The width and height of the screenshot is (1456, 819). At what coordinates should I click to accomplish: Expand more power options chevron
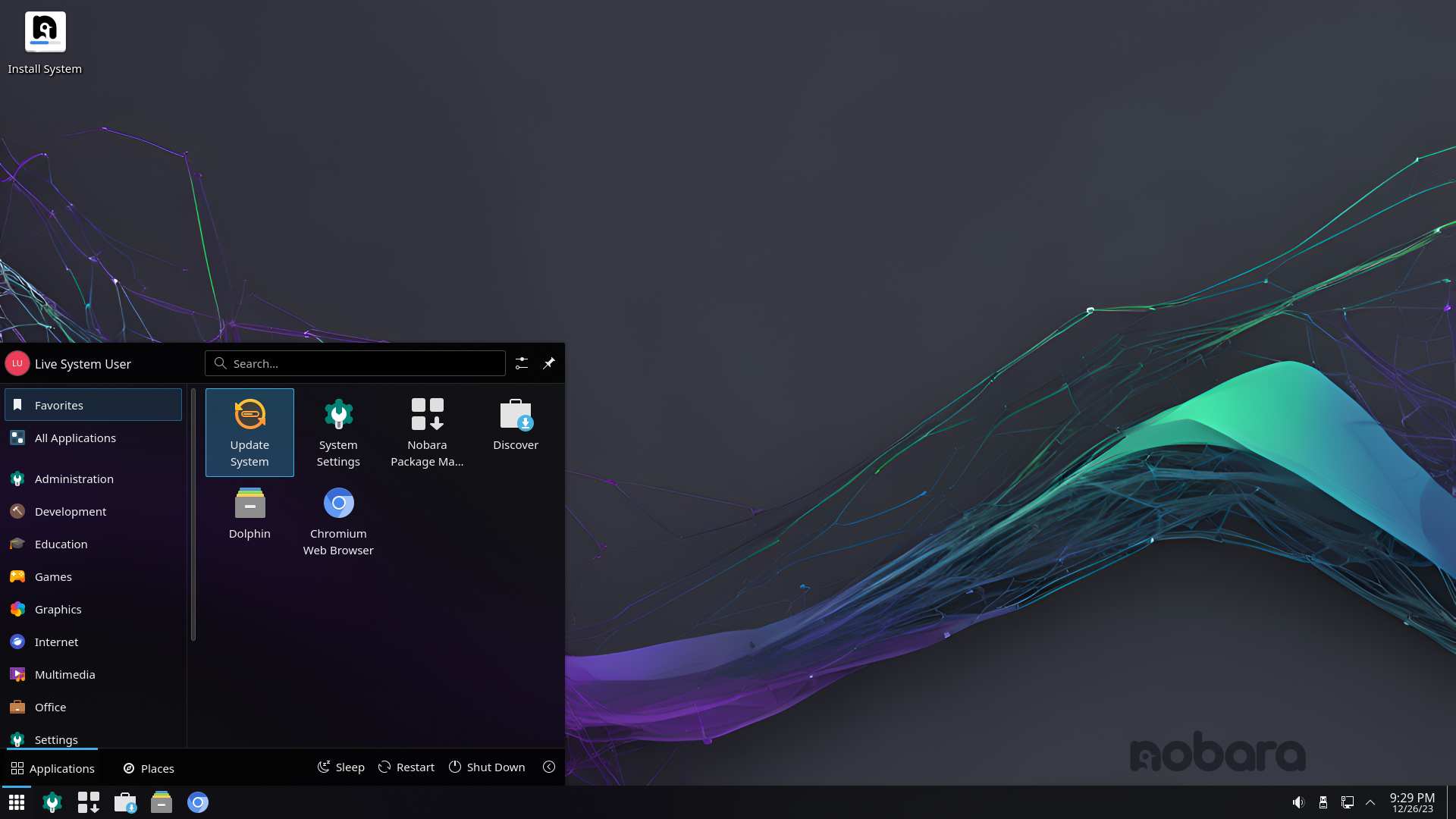[549, 767]
